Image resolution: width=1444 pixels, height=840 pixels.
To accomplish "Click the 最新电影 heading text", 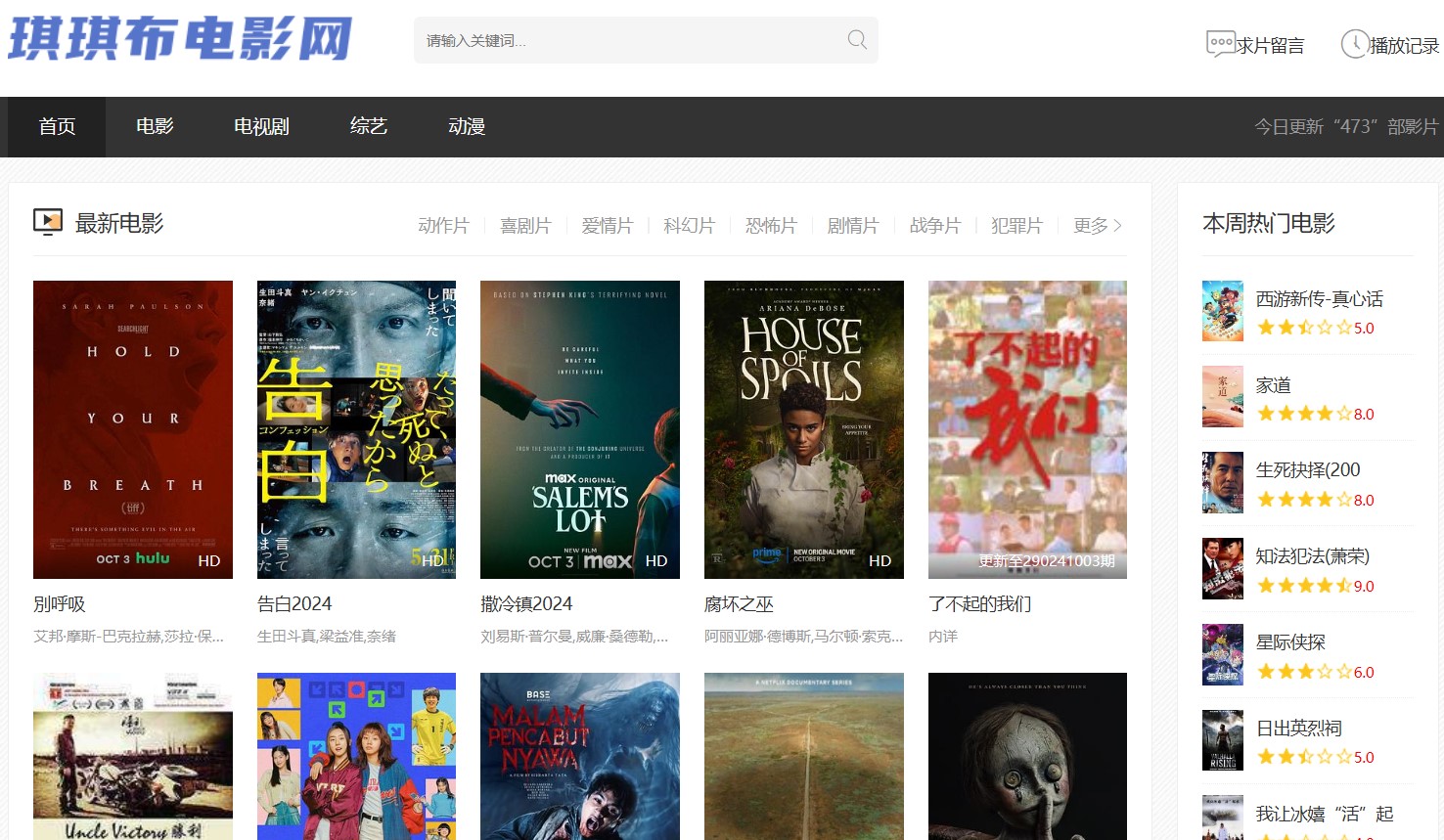I will tap(119, 223).
